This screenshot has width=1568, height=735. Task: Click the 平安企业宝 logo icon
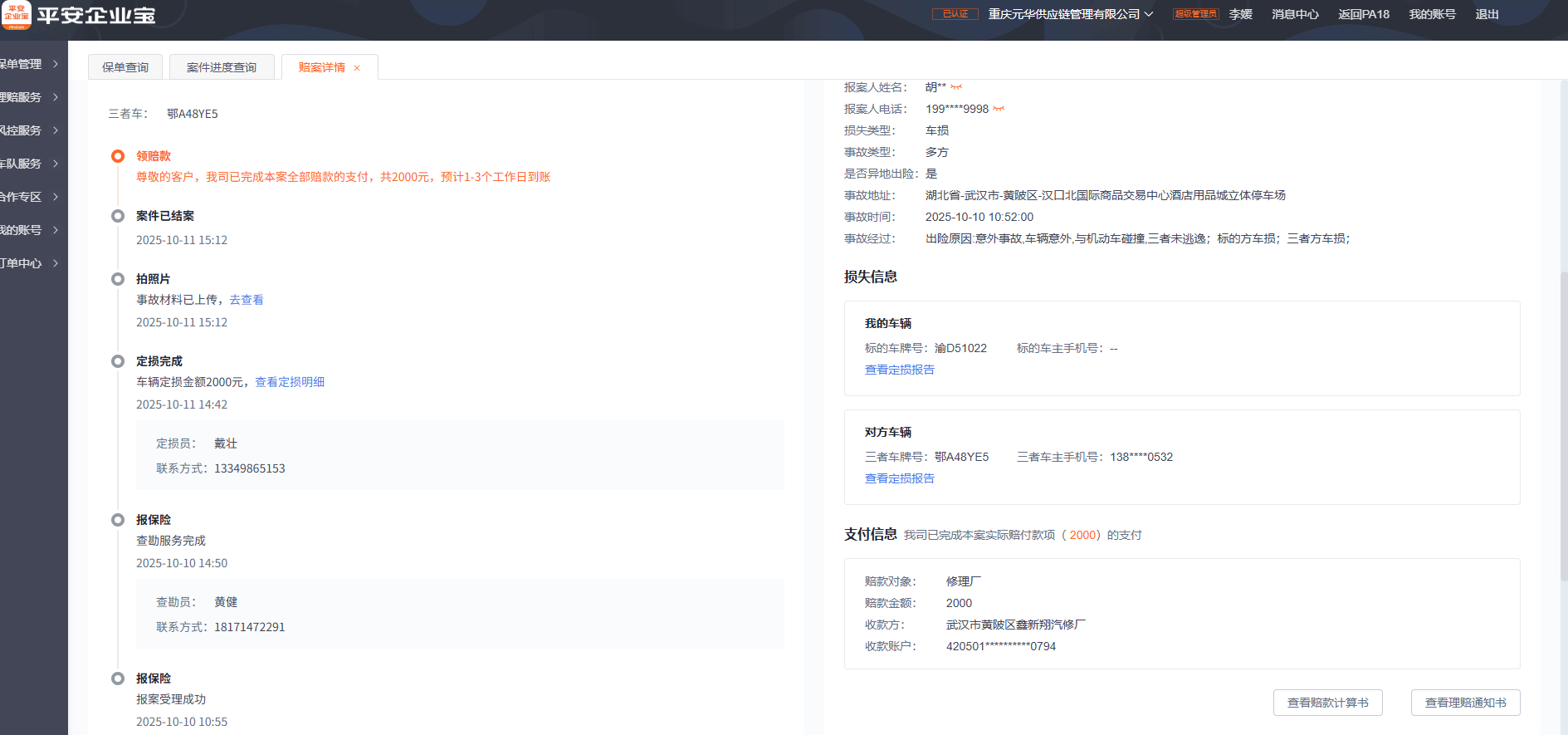click(16, 14)
